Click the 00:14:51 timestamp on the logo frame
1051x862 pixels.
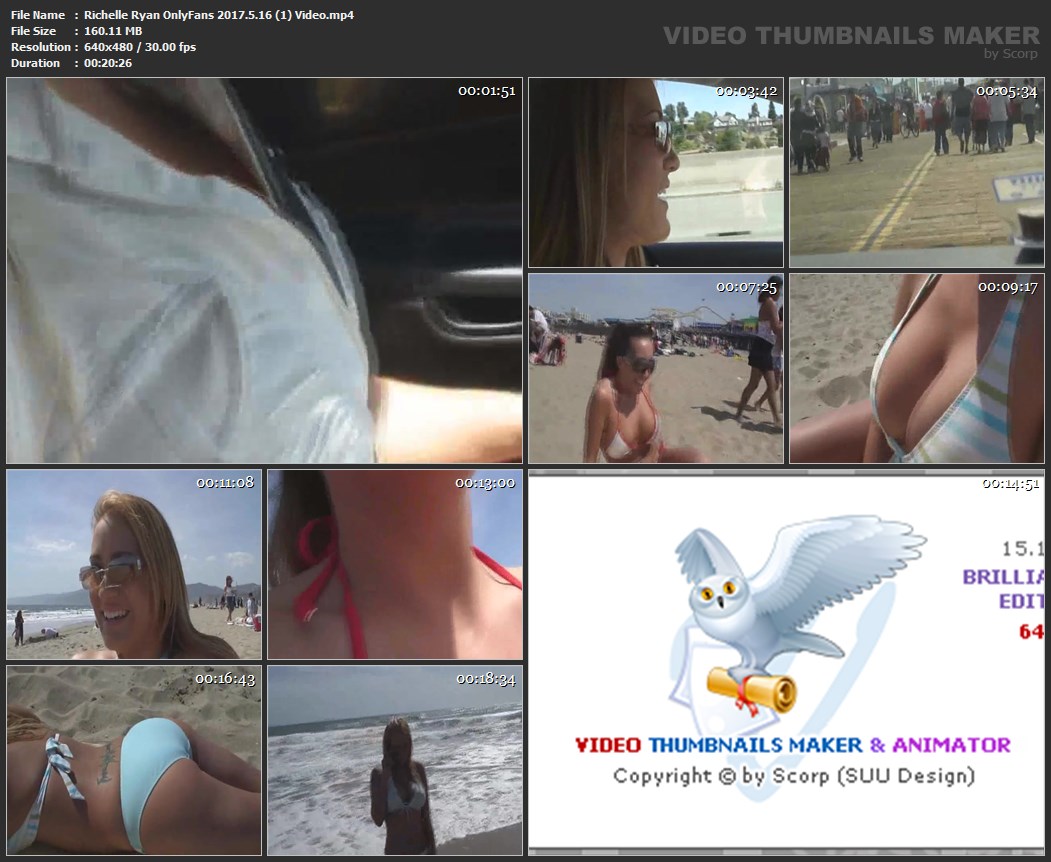(1010, 483)
